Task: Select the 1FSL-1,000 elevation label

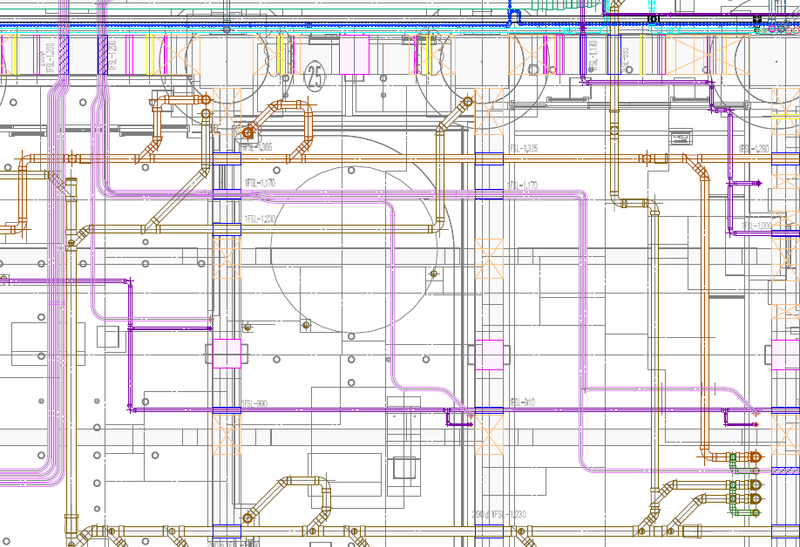Action: click(756, 226)
